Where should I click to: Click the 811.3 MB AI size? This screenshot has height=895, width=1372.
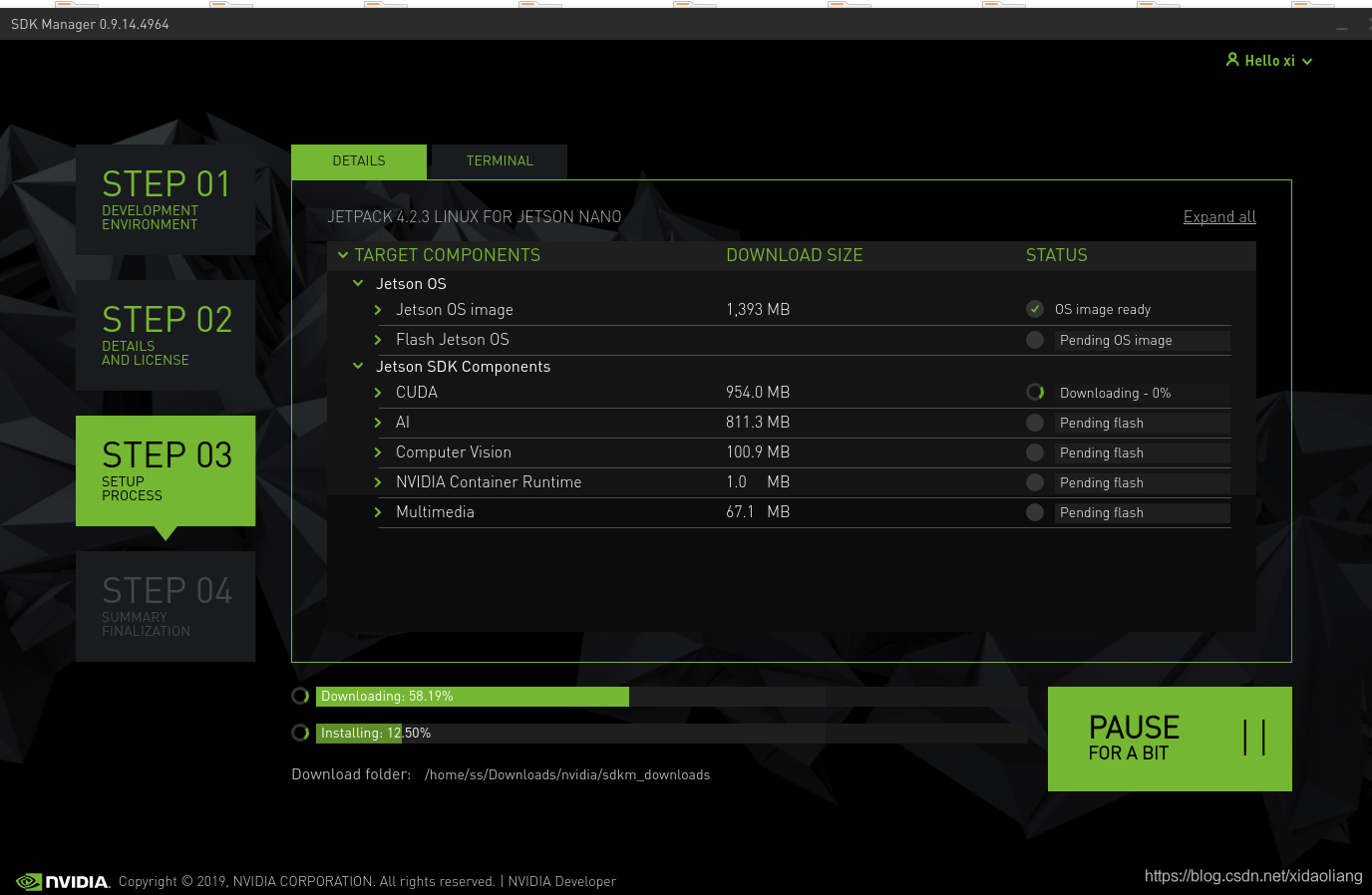[758, 423]
